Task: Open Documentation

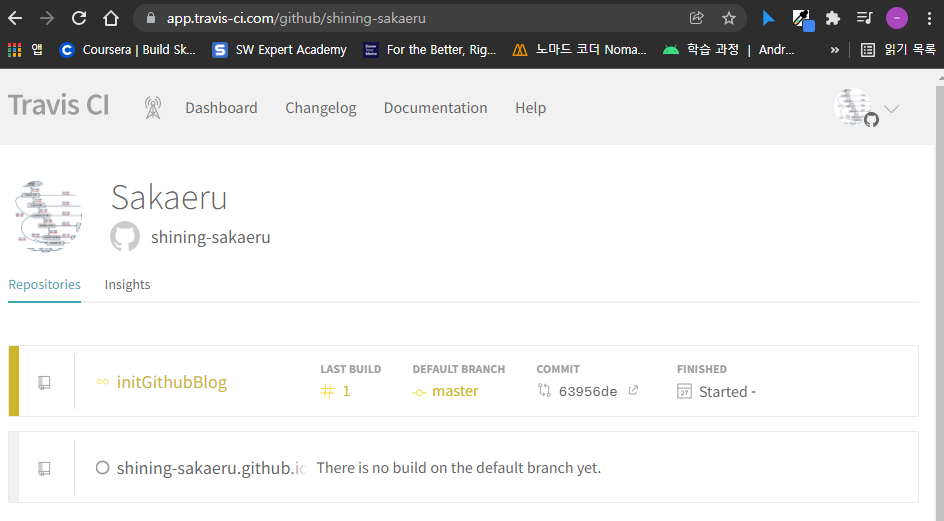Action: [x=435, y=108]
